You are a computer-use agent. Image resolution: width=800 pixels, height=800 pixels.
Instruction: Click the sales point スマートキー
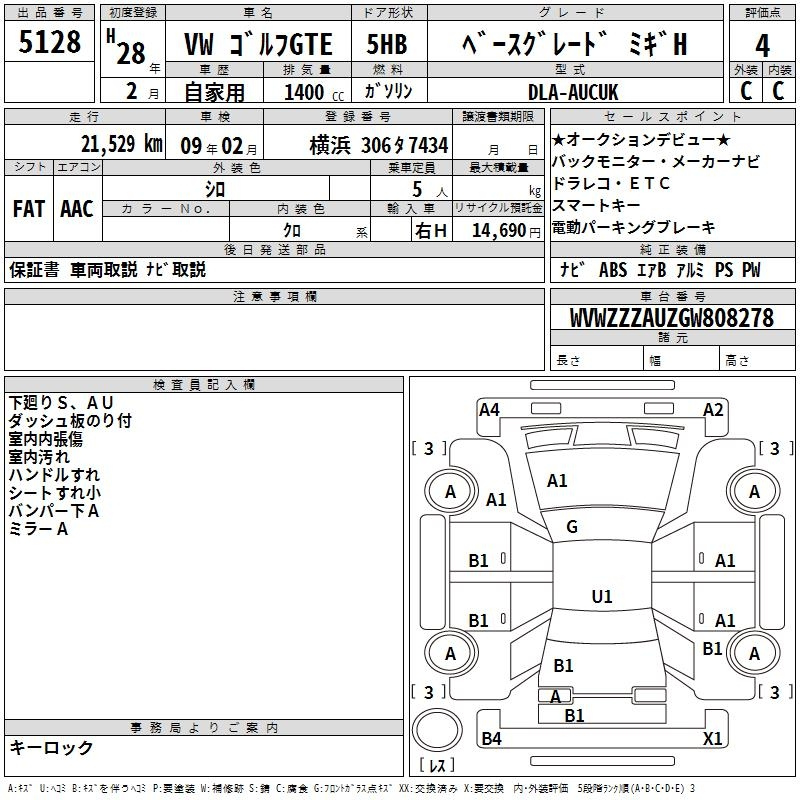pyautogui.click(x=596, y=205)
